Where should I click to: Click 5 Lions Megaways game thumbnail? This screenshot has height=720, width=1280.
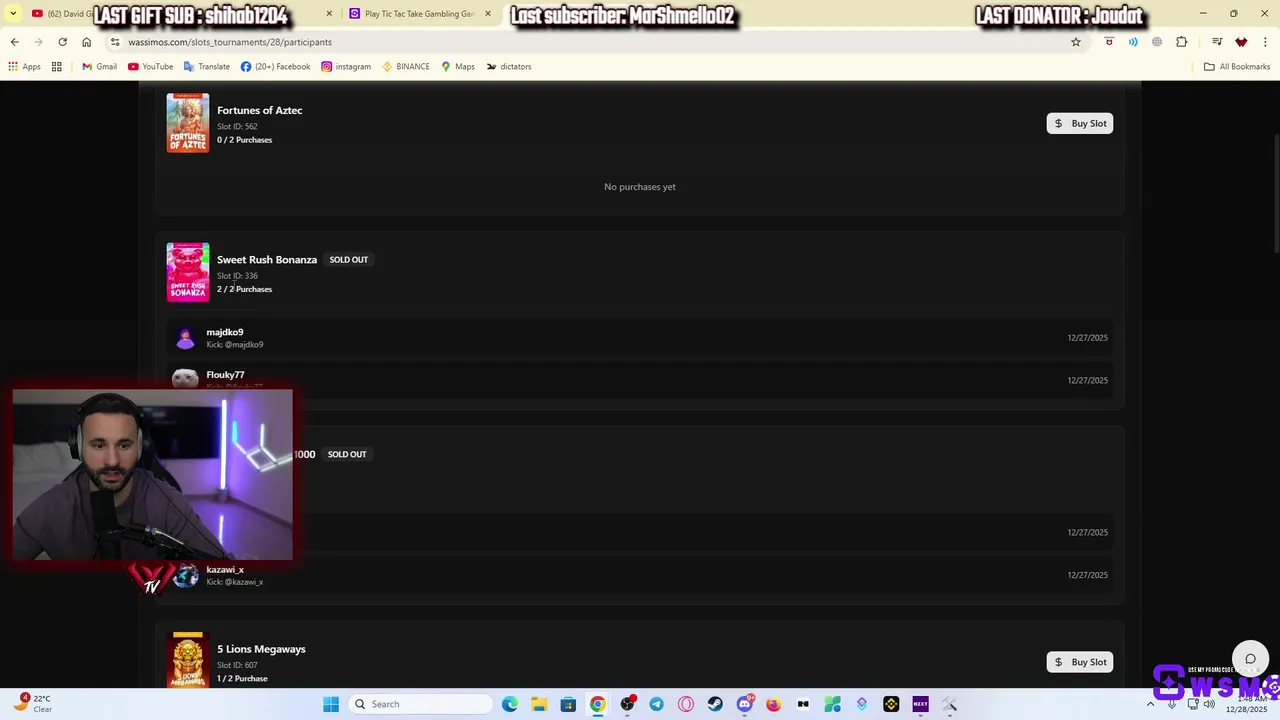pos(188,660)
